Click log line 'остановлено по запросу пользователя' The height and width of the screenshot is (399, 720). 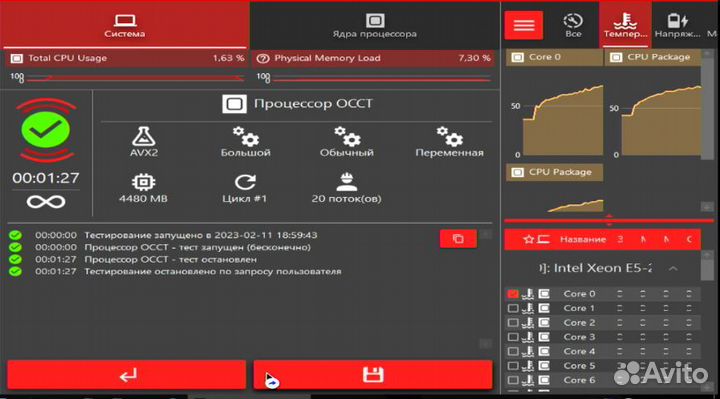click(x=213, y=271)
